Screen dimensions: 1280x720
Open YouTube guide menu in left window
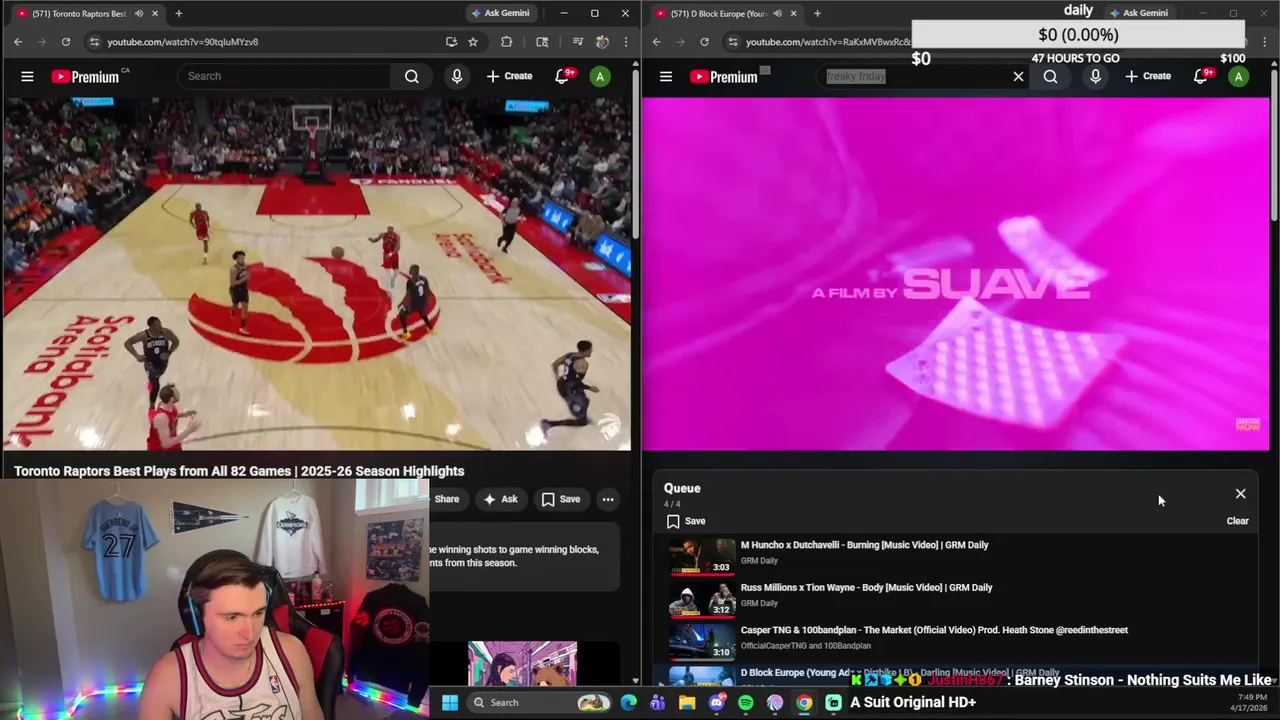coord(27,76)
